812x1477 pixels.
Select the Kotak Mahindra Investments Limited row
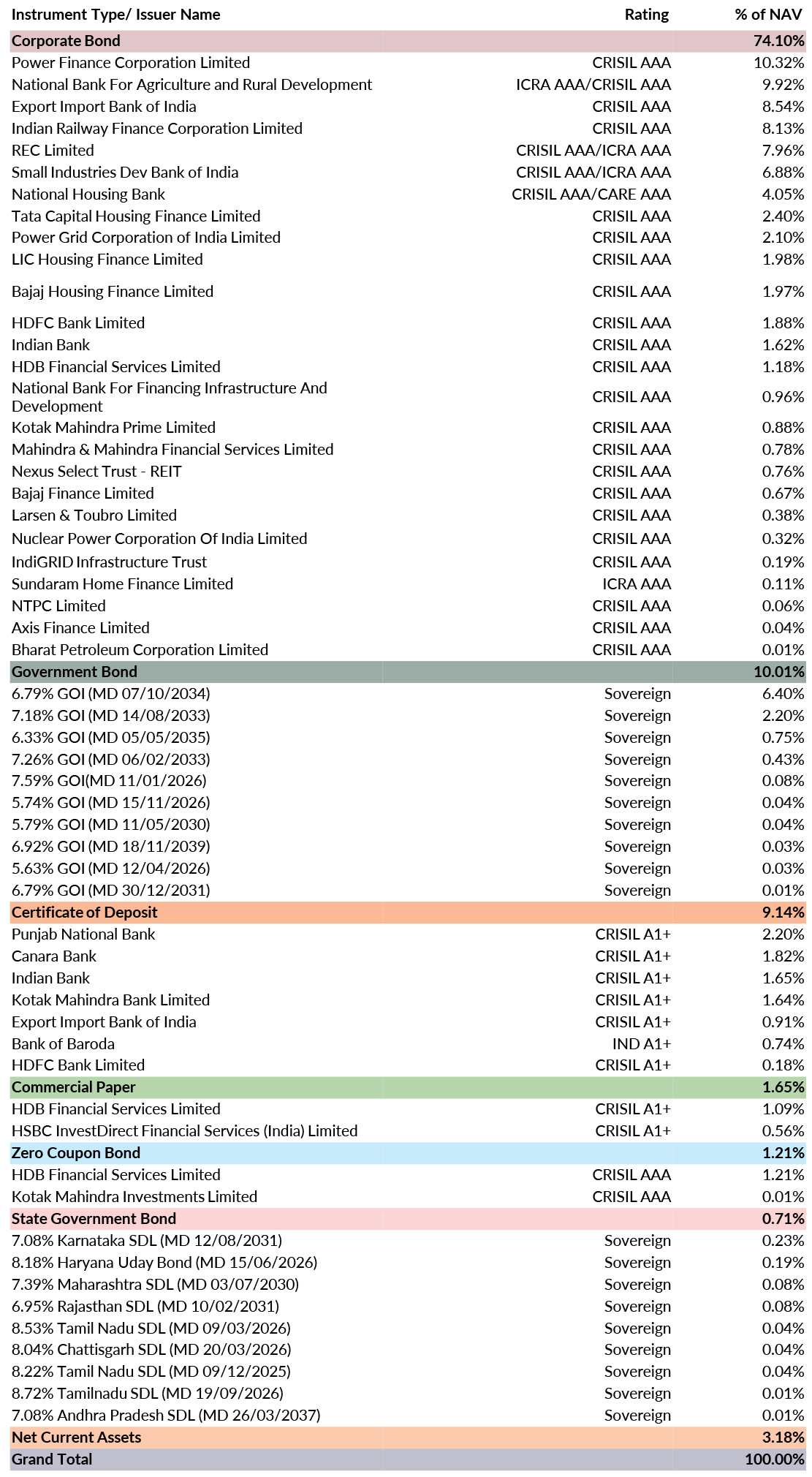(408, 1196)
